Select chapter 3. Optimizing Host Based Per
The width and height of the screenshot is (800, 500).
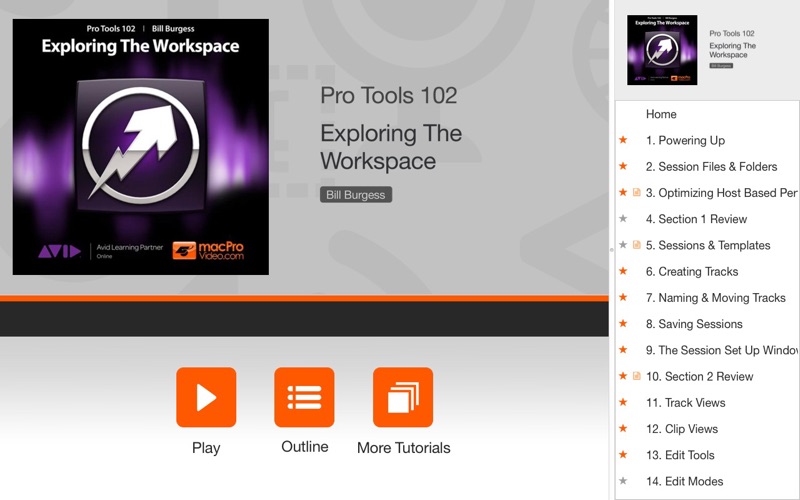click(721, 193)
